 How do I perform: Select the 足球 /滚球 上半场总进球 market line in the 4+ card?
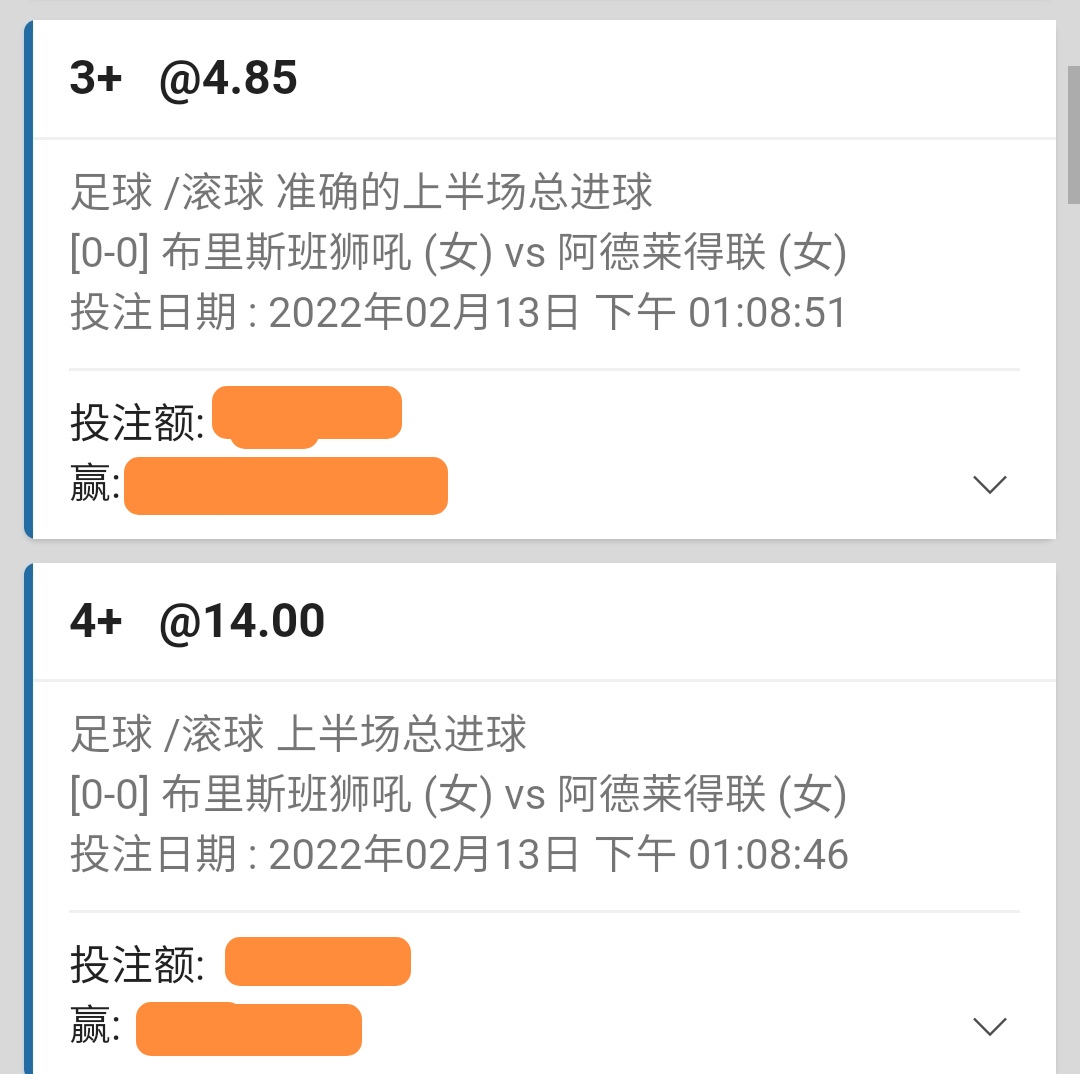point(298,734)
